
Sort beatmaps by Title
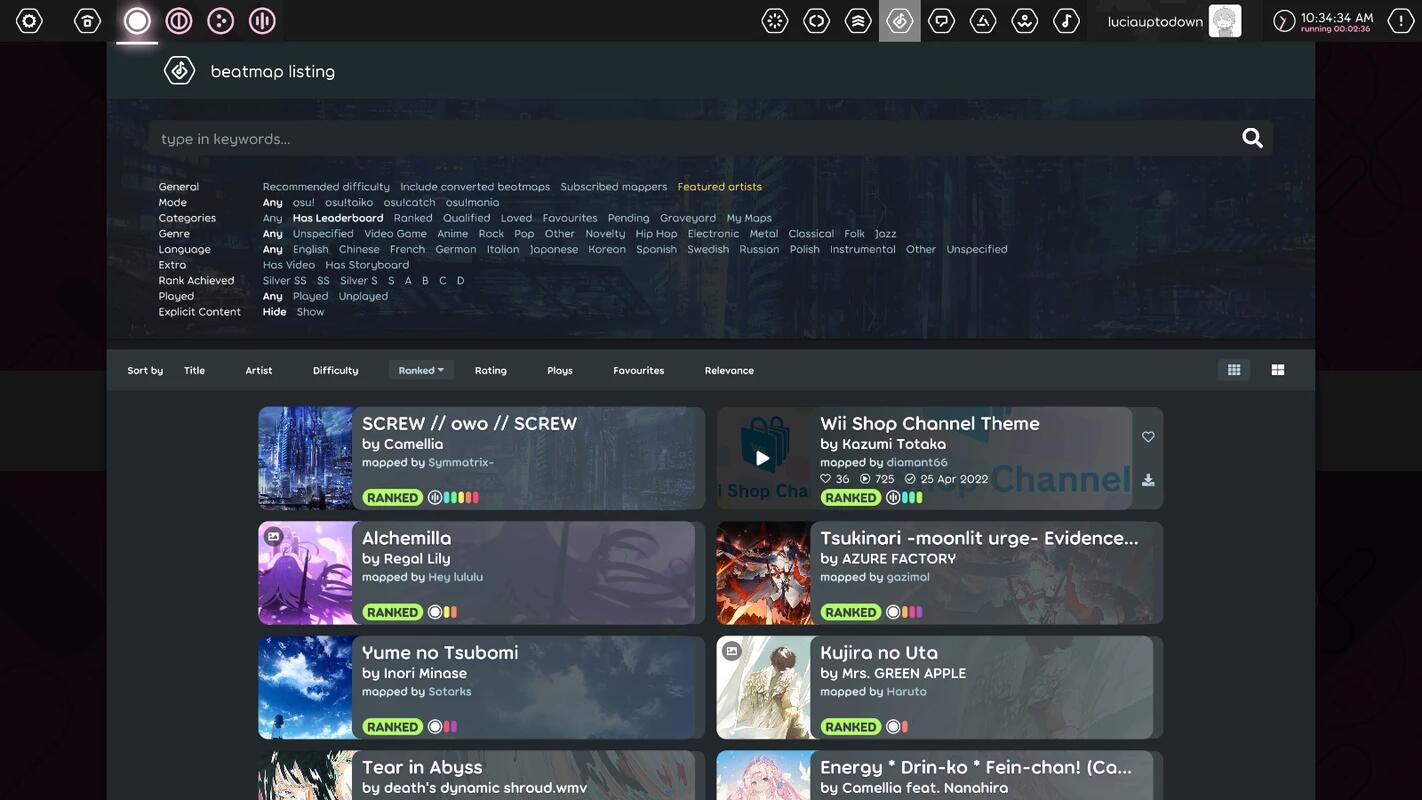coord(194,371)
